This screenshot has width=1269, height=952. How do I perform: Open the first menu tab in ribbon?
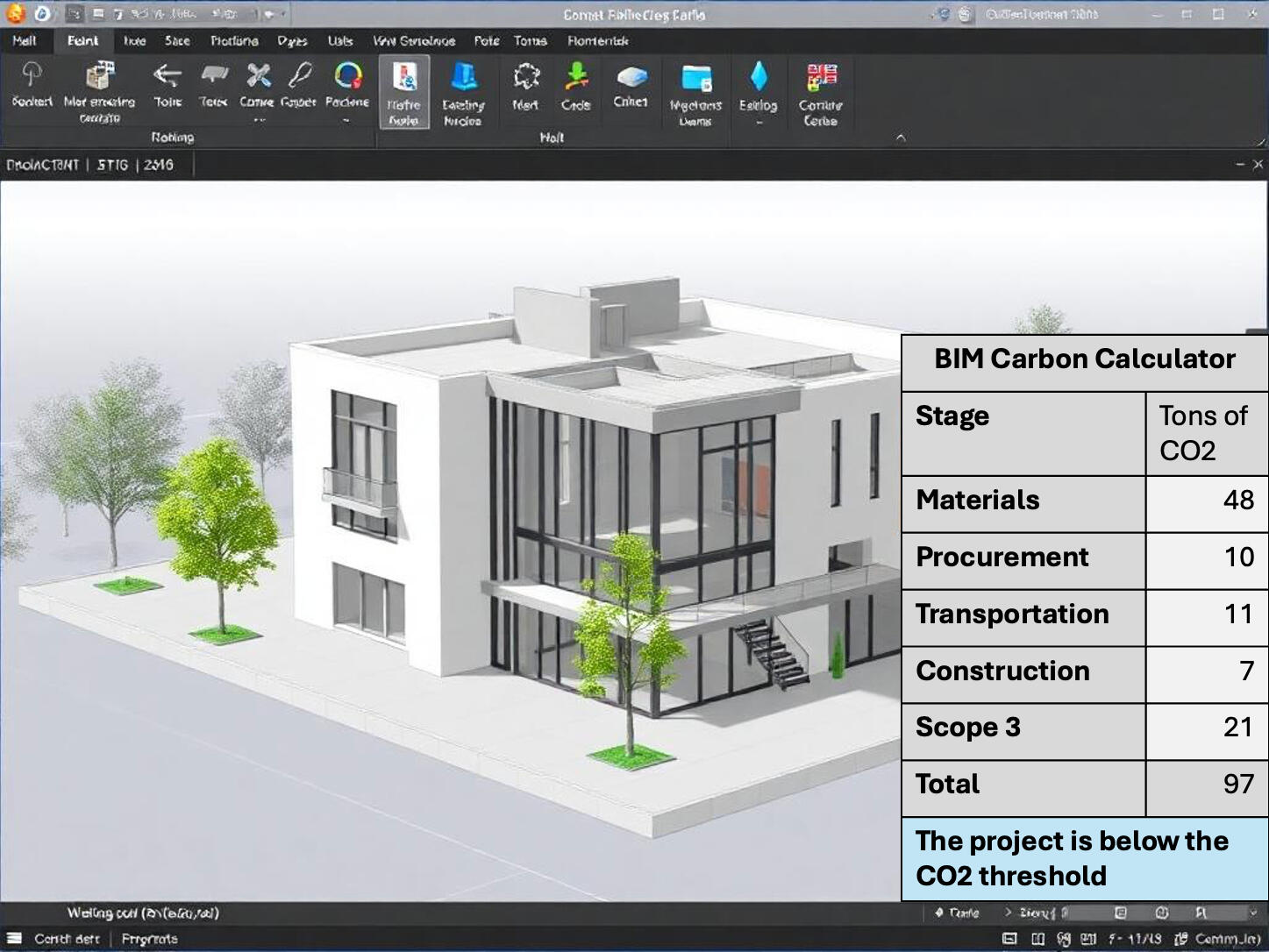(x=25, y=40)
